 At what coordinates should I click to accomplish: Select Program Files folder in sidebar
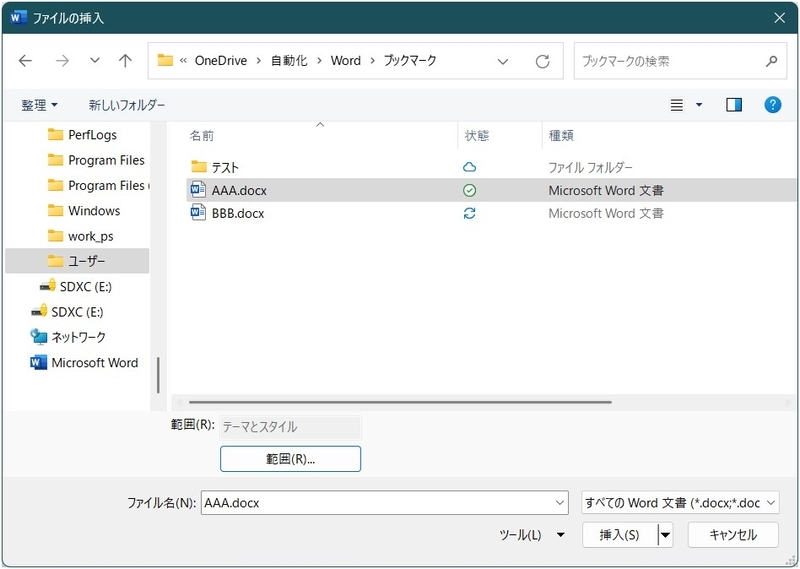click(x=95, y=160)
